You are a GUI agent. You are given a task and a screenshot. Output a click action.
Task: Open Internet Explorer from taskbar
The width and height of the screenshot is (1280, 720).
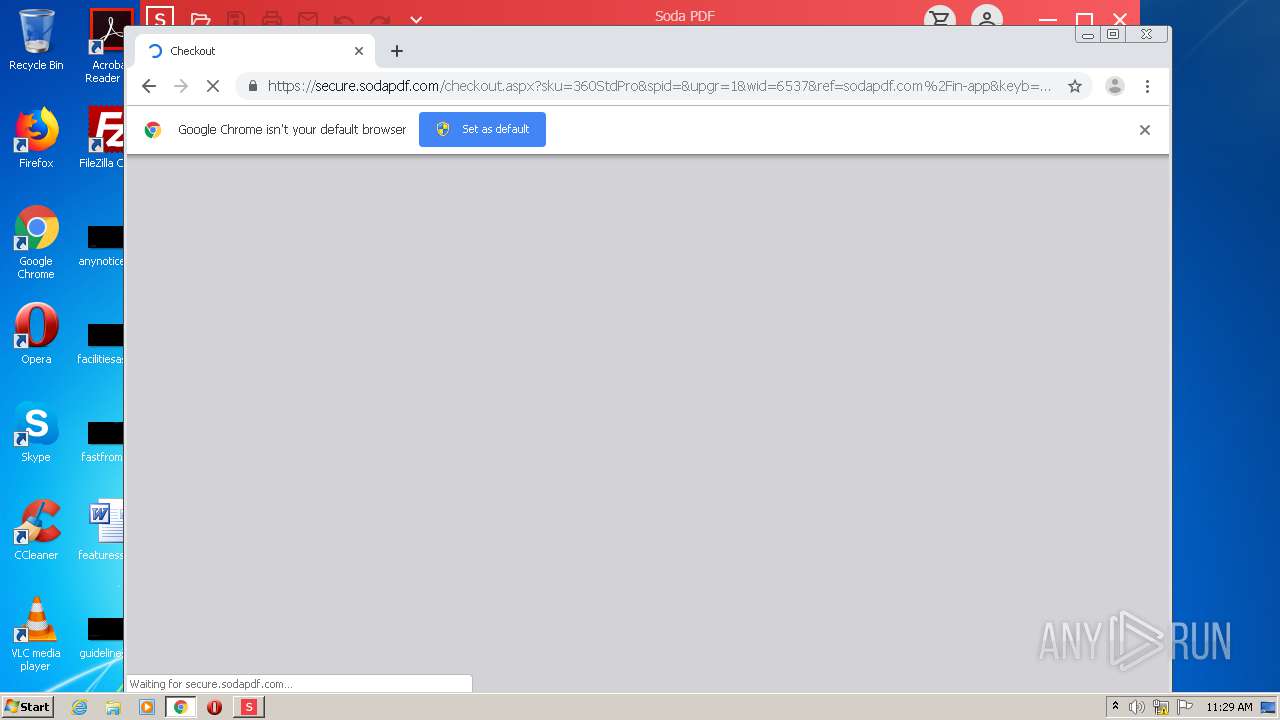(80, 707)
